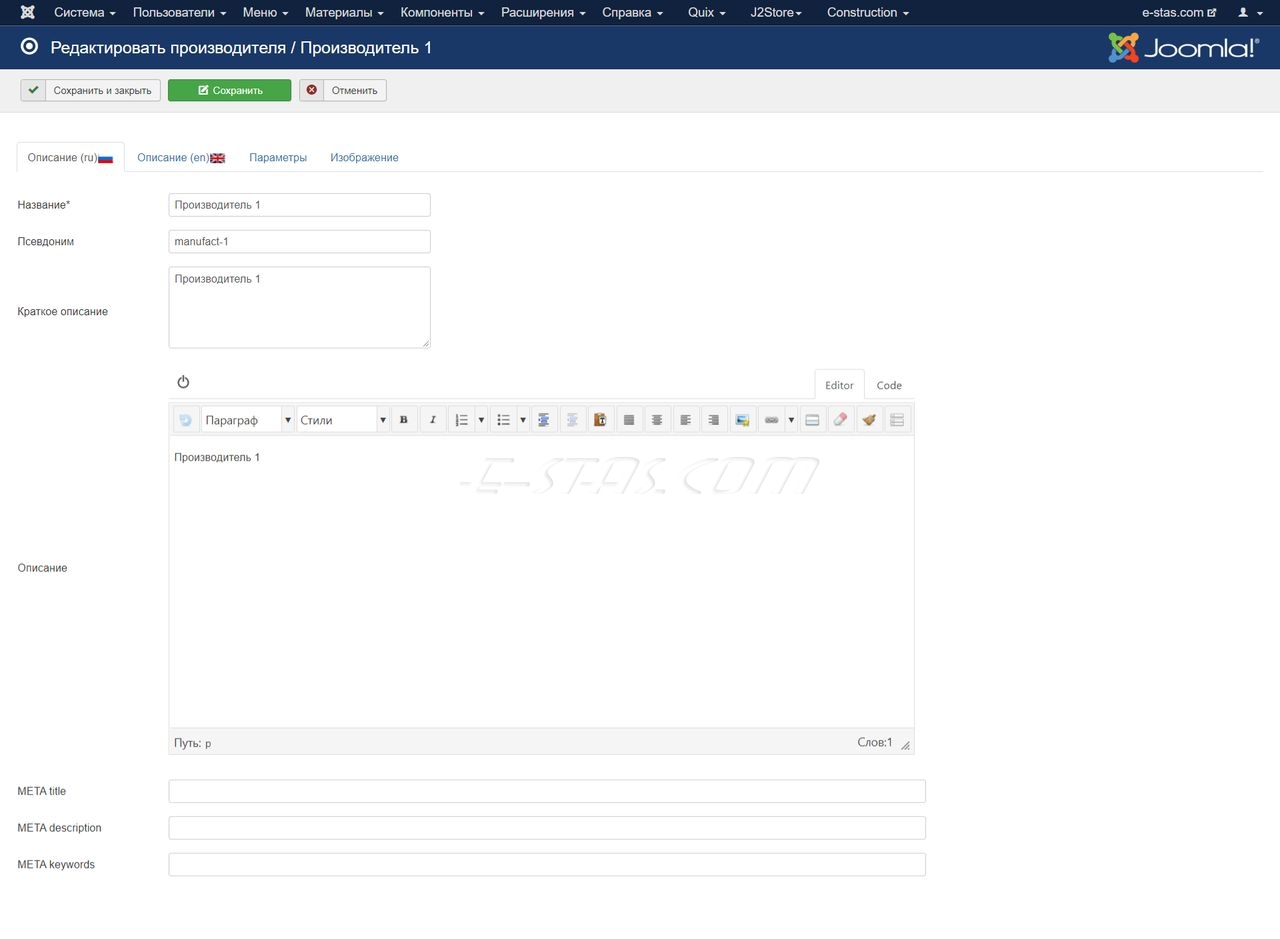1280x939 pixels.
Task: Click the META keywords field
Action: coord(547,864)
